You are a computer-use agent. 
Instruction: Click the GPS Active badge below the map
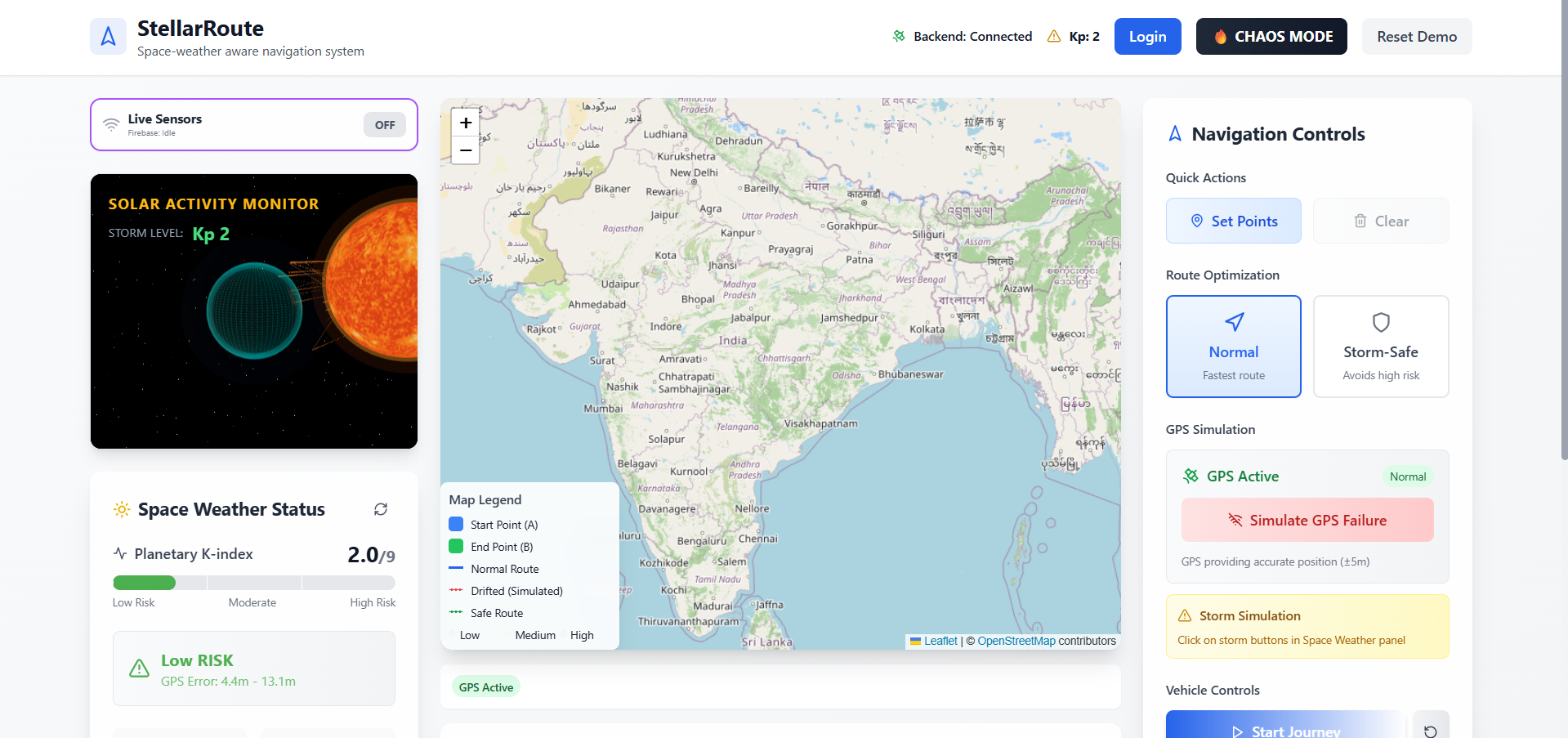tap(485, 687)
